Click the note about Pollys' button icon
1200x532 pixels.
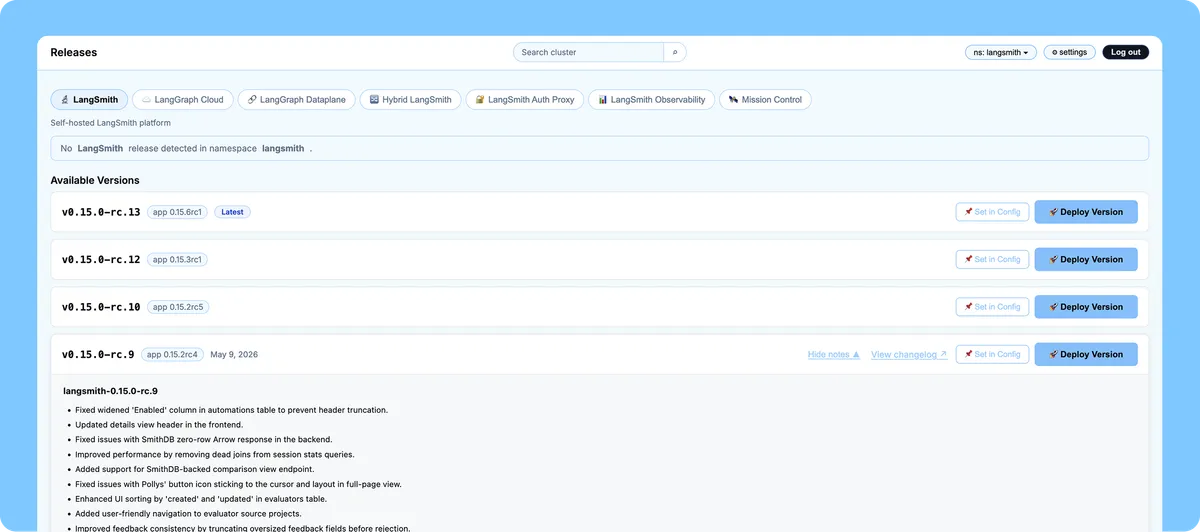238,484
